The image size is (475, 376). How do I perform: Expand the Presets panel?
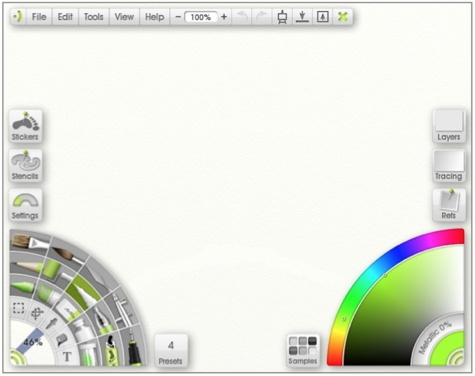click(171, 351)
